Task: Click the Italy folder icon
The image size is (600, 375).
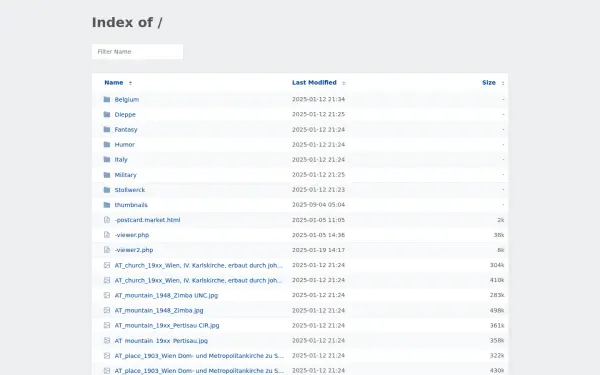Action: click(x=107, y=160)
